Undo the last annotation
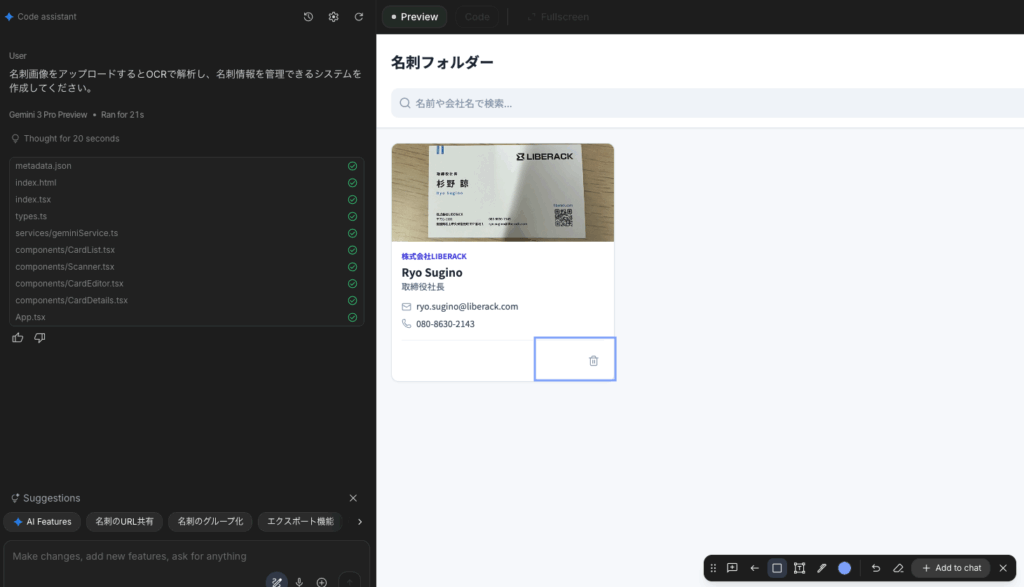The image size is (1024, 587). click(x=876, y=568)
